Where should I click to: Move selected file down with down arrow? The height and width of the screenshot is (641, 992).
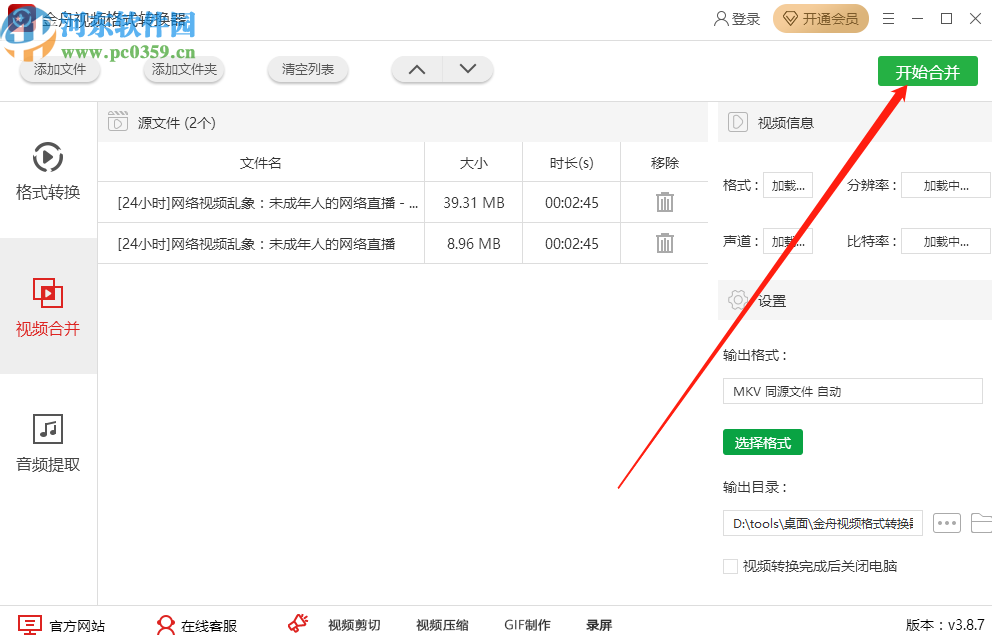[x=467, y=69]
